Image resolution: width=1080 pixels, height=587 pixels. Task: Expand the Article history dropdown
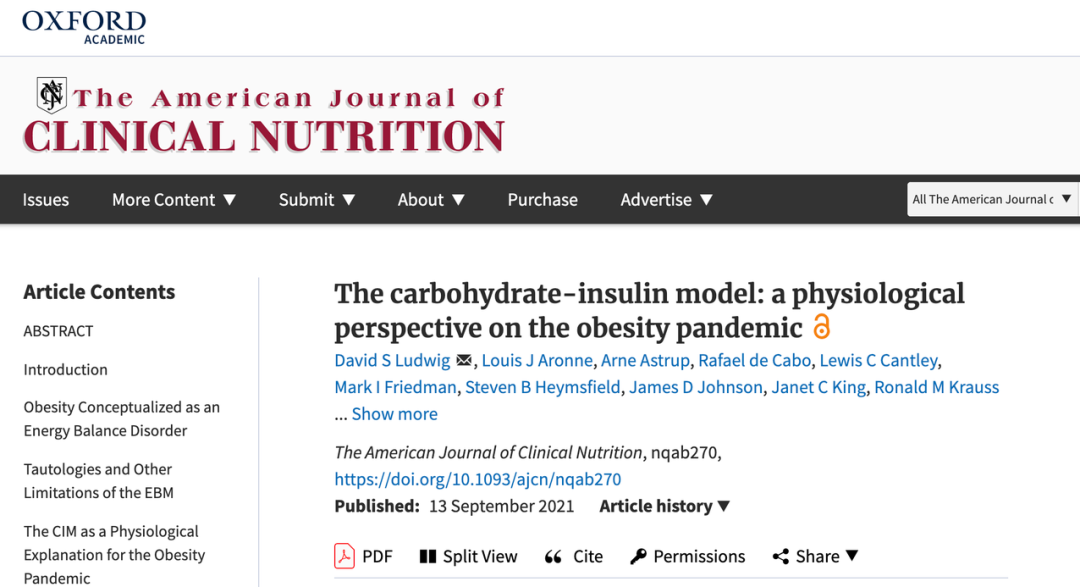664,506
